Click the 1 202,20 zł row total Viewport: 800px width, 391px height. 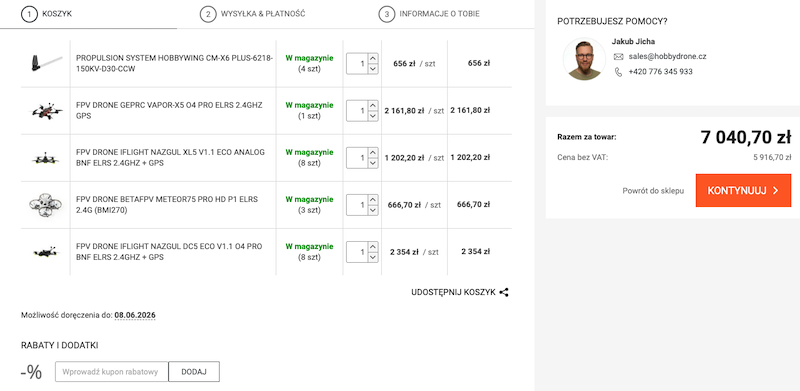click(470, 158)
